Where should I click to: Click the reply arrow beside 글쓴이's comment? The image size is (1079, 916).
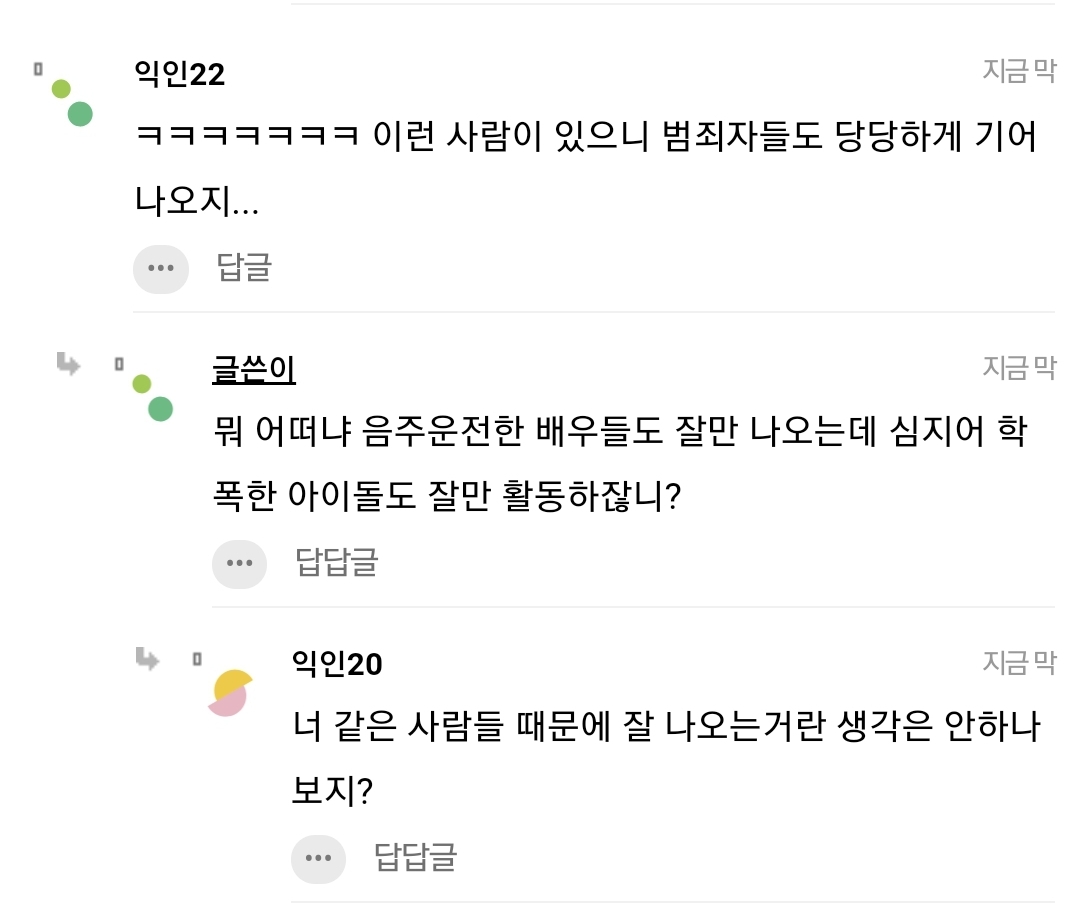[x=68, y=364]
